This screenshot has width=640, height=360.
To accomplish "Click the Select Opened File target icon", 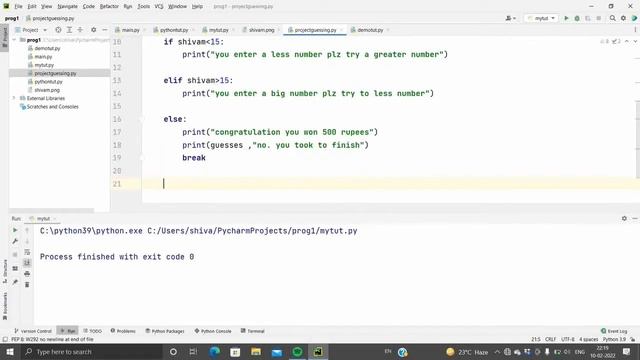I will [58, 30].
